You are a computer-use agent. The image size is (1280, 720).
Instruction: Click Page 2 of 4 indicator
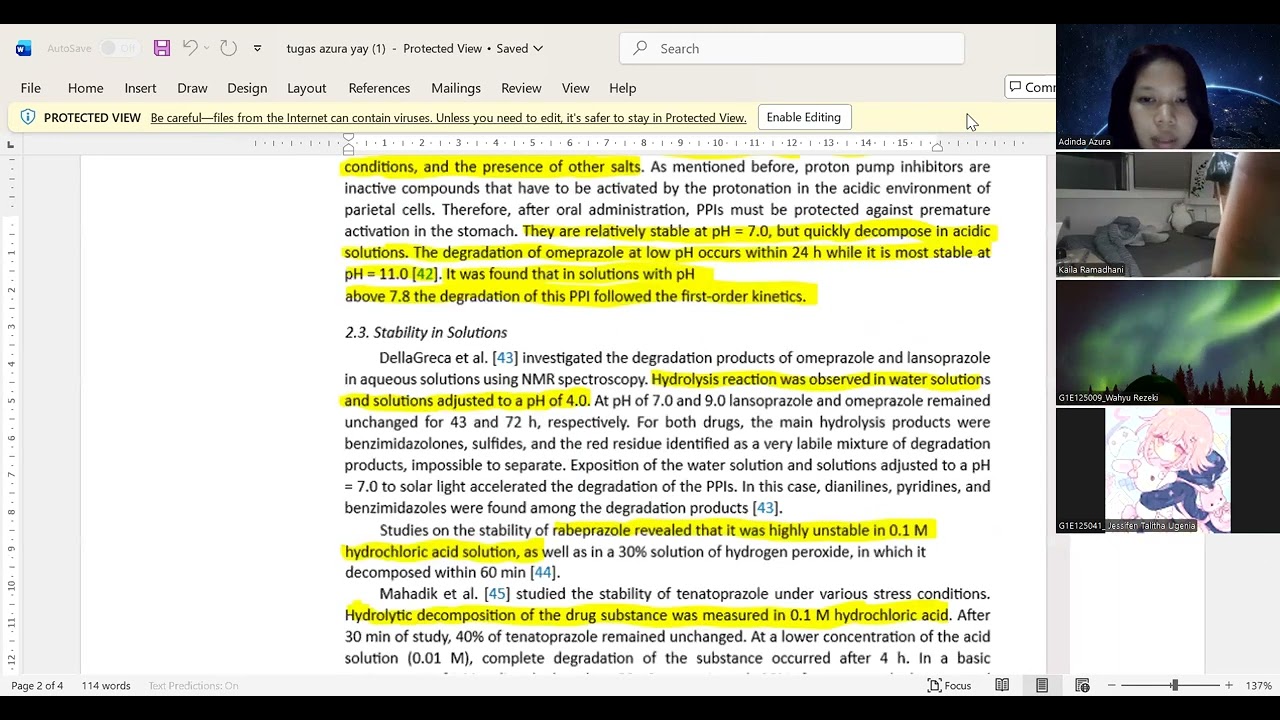pyautogui.click(x=37, y=685)
